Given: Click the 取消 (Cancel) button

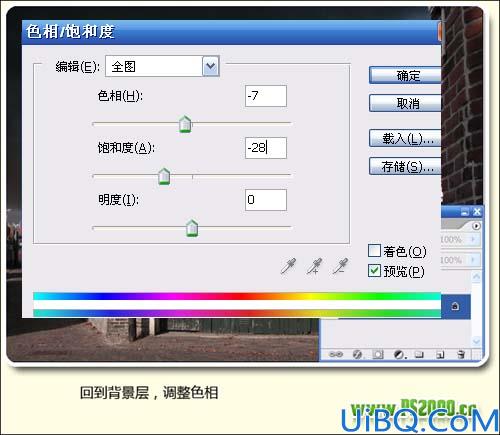Looking at the screenshot, I should point(405,103).
